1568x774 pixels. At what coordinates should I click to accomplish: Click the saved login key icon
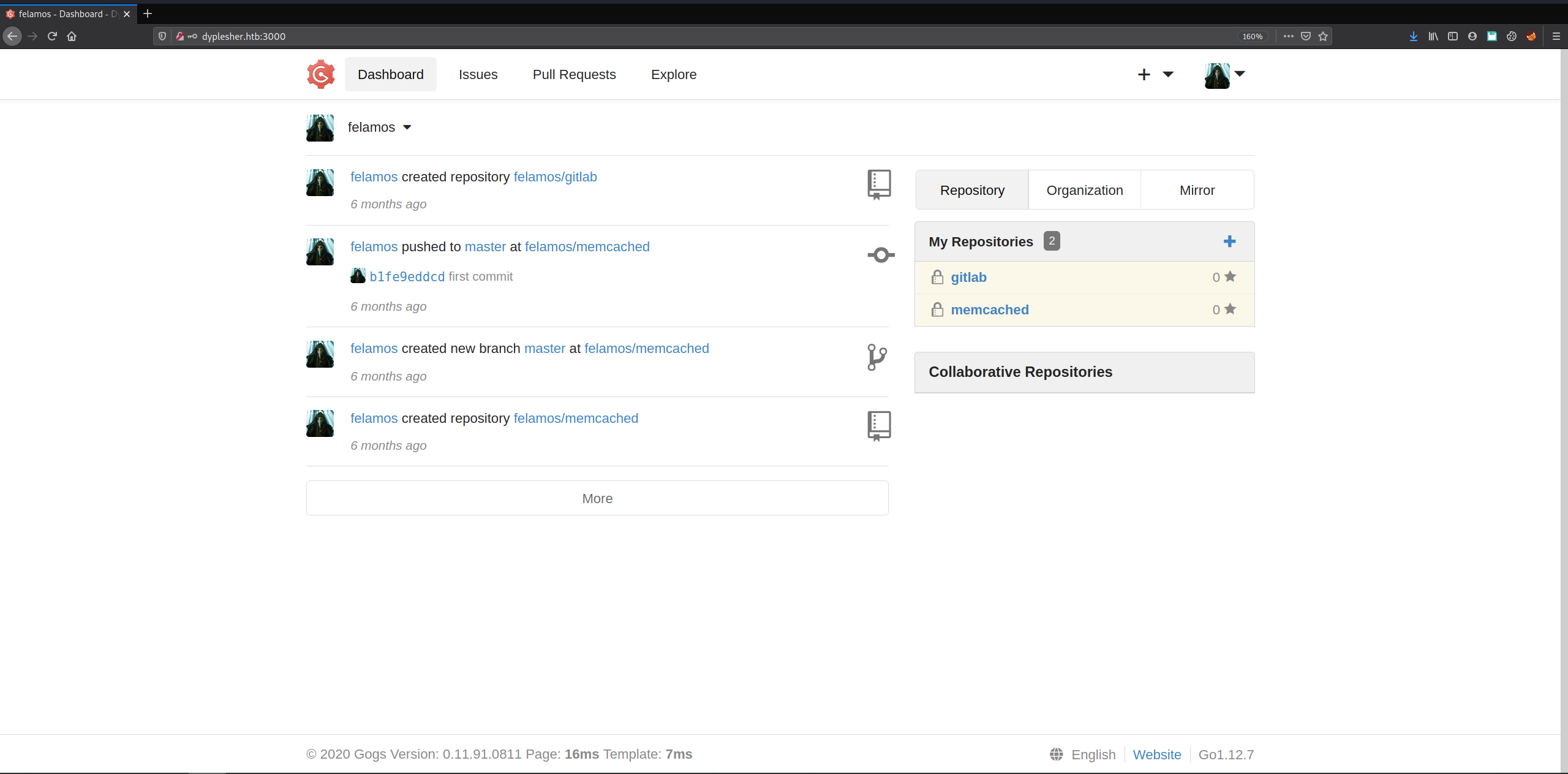coord(192,36)
